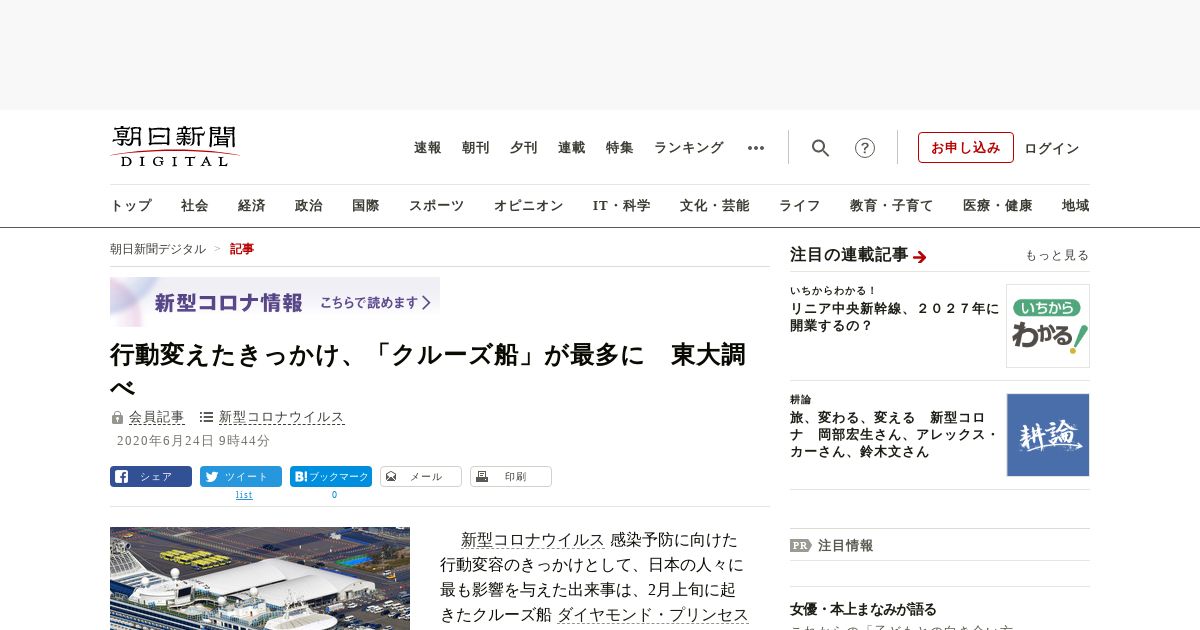This screenshot has width=1200, height=630.
Task: Open 女優・本上まなみが語る promo link
Action: [x=863, y=609]
